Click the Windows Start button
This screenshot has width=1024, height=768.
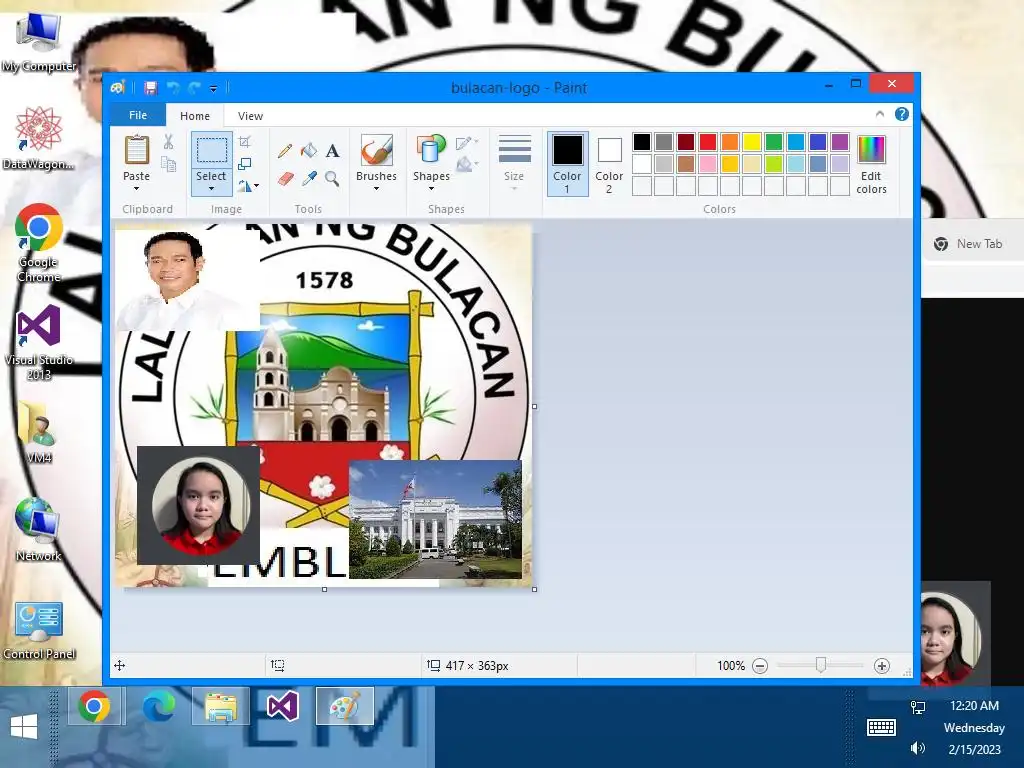click(x=24, y=726)
